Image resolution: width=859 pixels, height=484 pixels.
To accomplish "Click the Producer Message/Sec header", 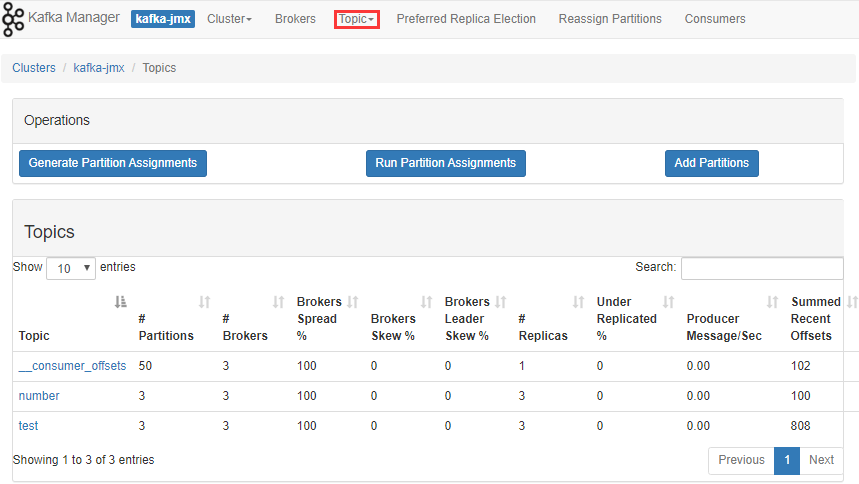I will click(x=724, y=327).
